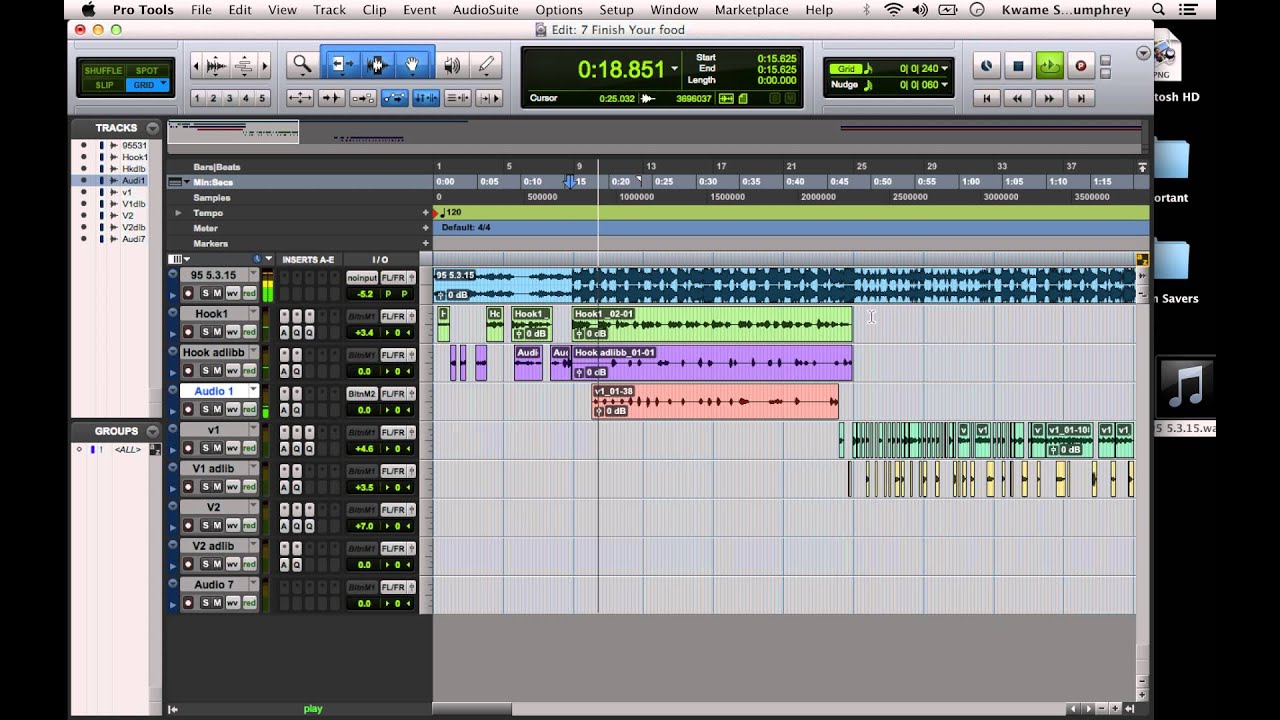The height and width of the screenshot is (720, 1280).
Task: Select the Zoomer magnifying glass tool
Action: [x=302, y=65]
